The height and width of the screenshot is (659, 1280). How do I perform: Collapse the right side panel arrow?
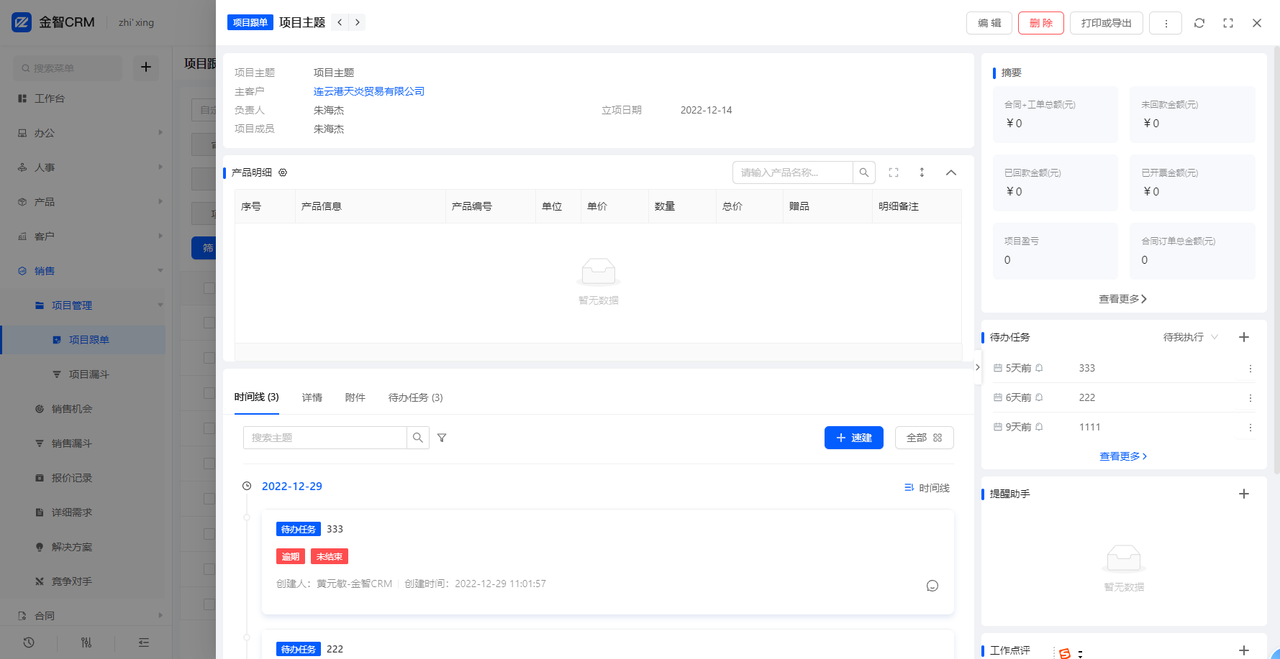pyautogui.click(x=978, y=367)
